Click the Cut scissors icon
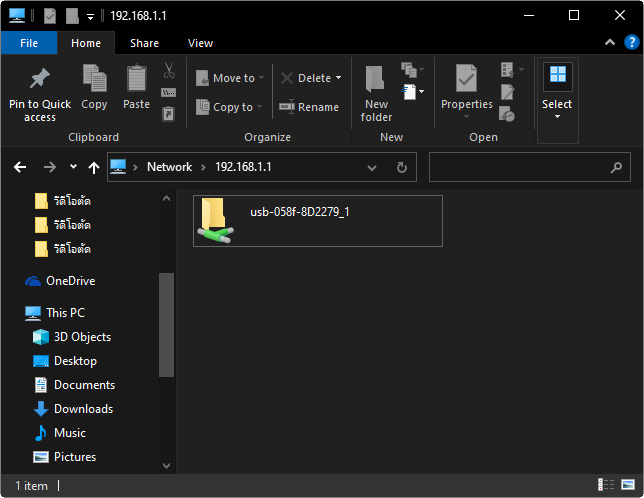This screenshot has width=644, height=498. (x=168, y=71)
